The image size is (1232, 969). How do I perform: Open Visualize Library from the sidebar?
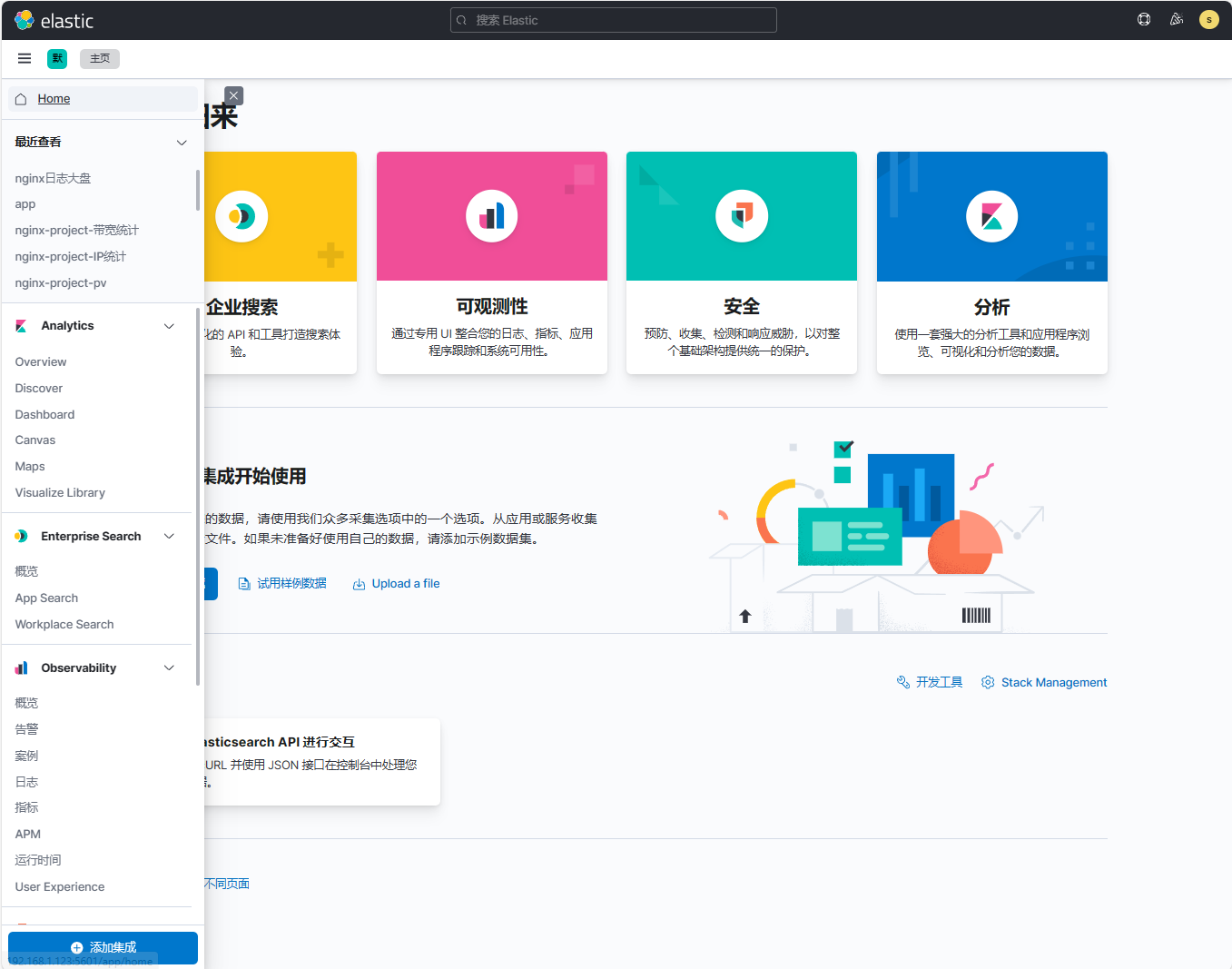tap(60, 492)
